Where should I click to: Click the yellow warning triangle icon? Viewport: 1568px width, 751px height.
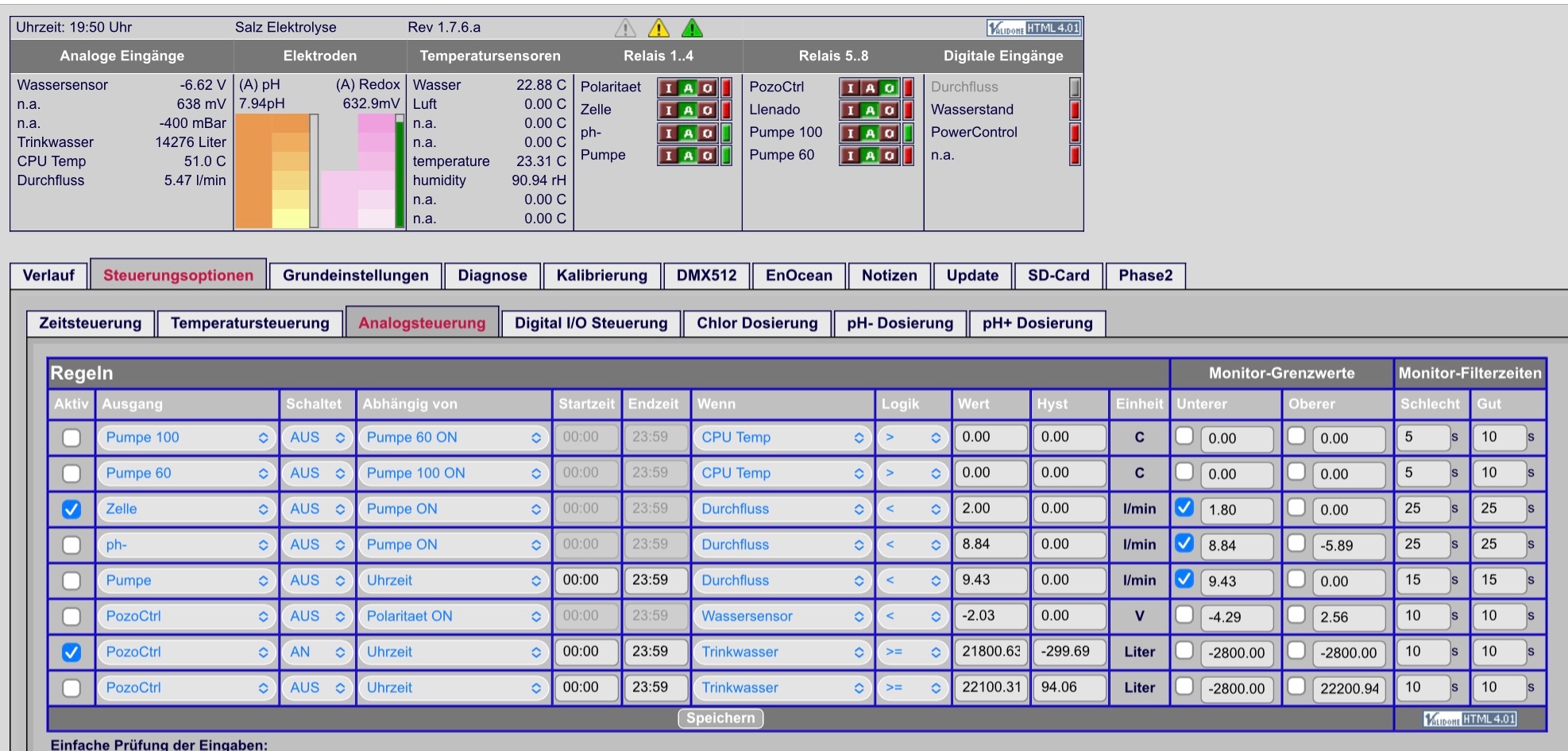click(658, 29)
